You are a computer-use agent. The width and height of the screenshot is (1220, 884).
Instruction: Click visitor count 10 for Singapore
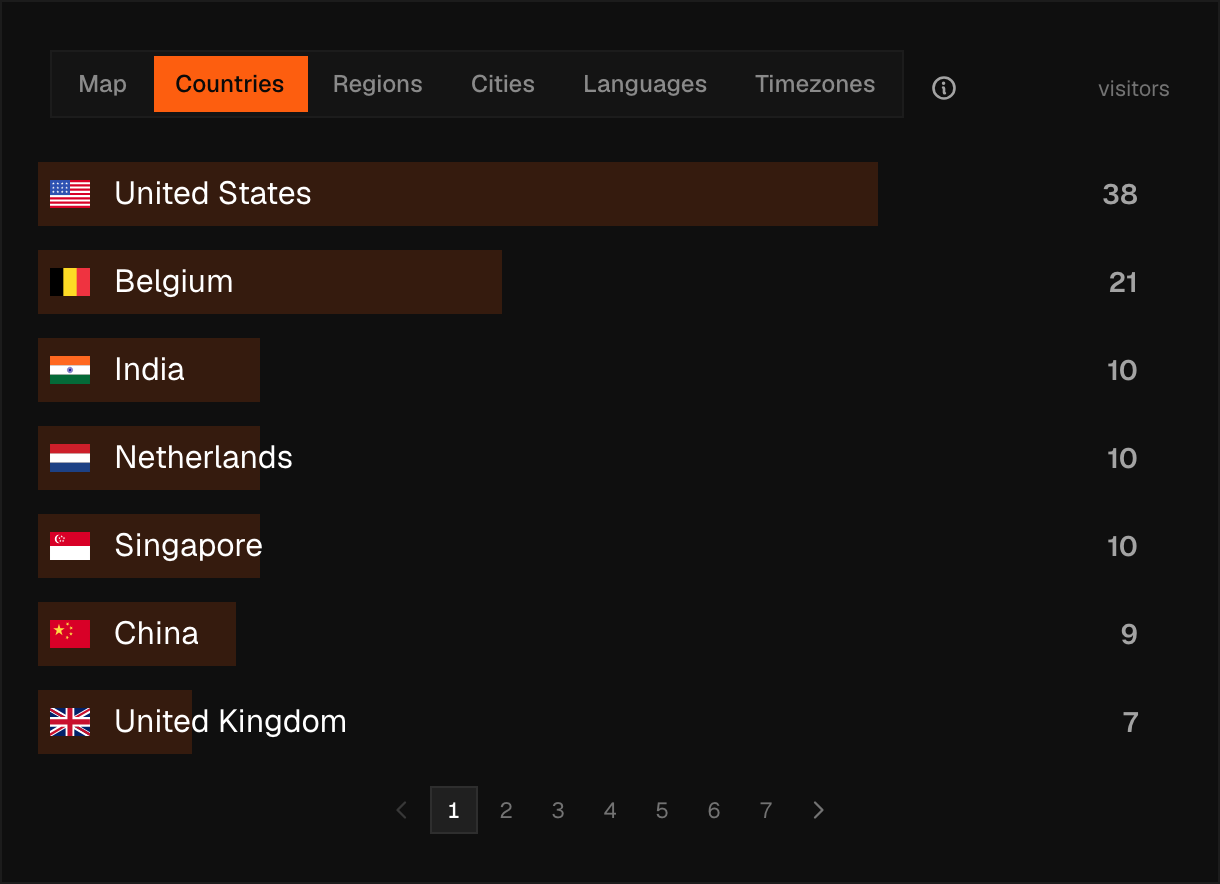click(x=1122, y=546)
